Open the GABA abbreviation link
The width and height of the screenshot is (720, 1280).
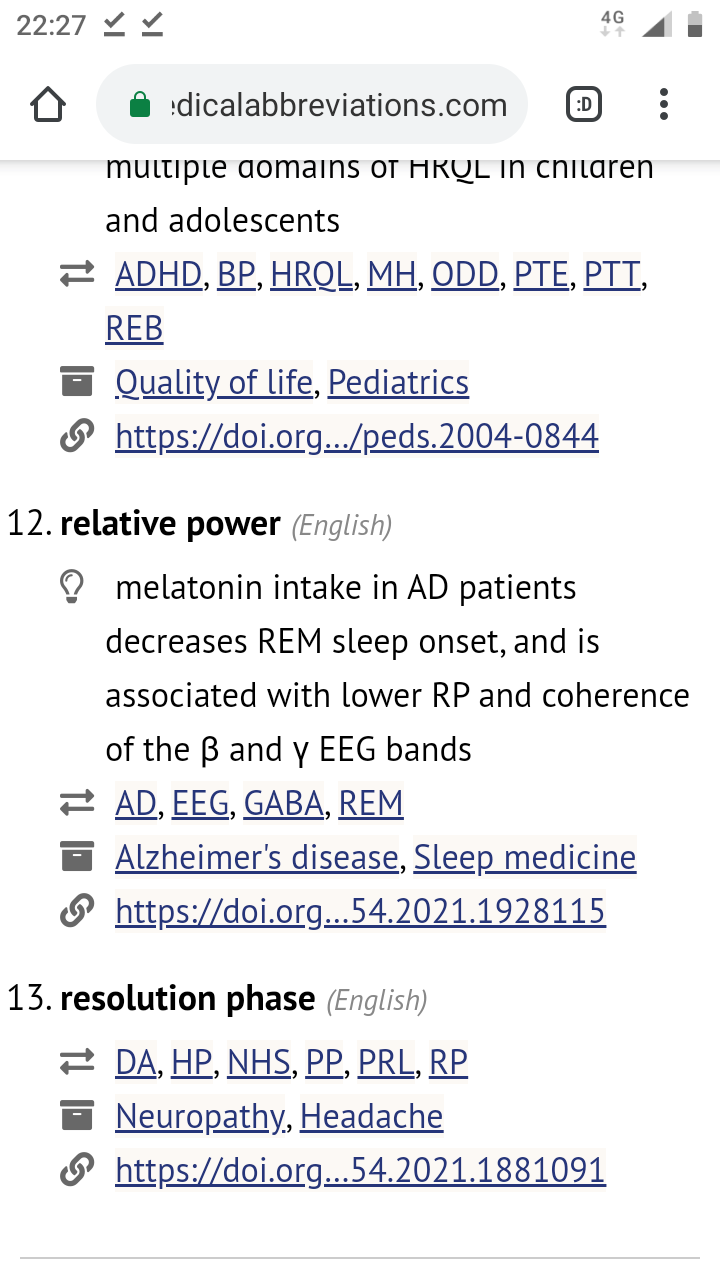click(284, 804)
